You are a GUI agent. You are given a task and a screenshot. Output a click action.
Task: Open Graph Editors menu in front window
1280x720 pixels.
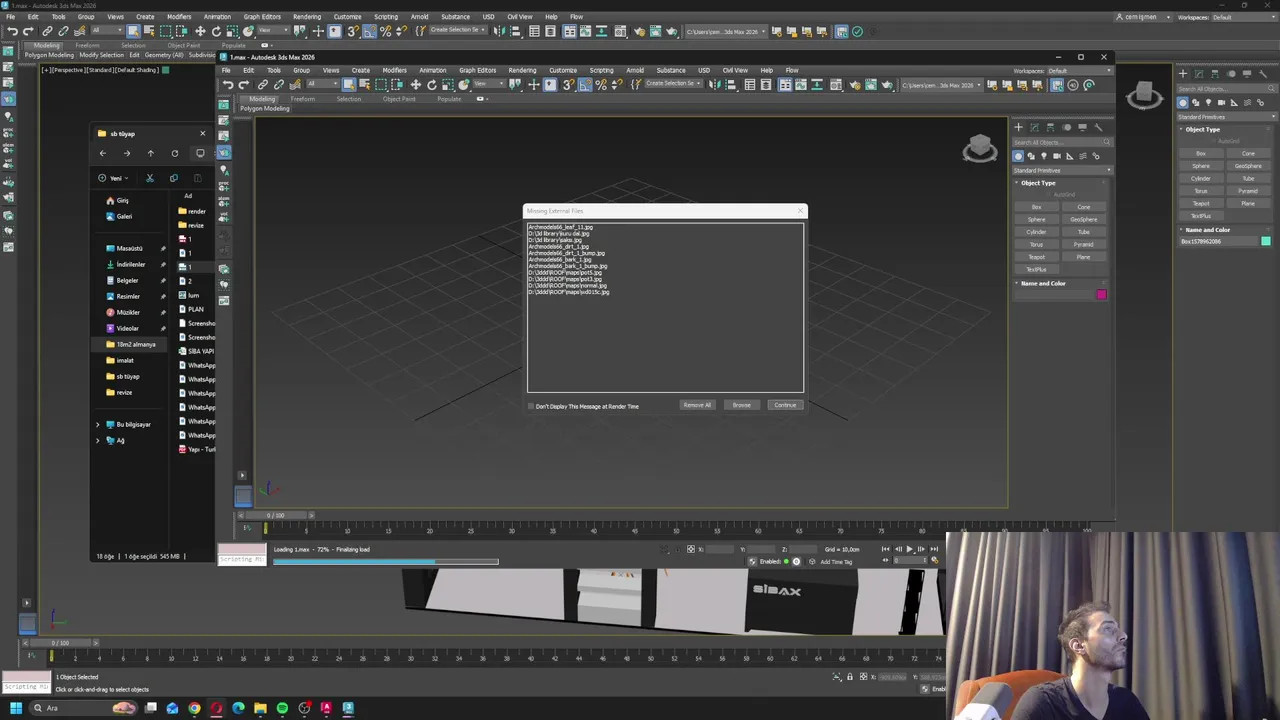477,70
